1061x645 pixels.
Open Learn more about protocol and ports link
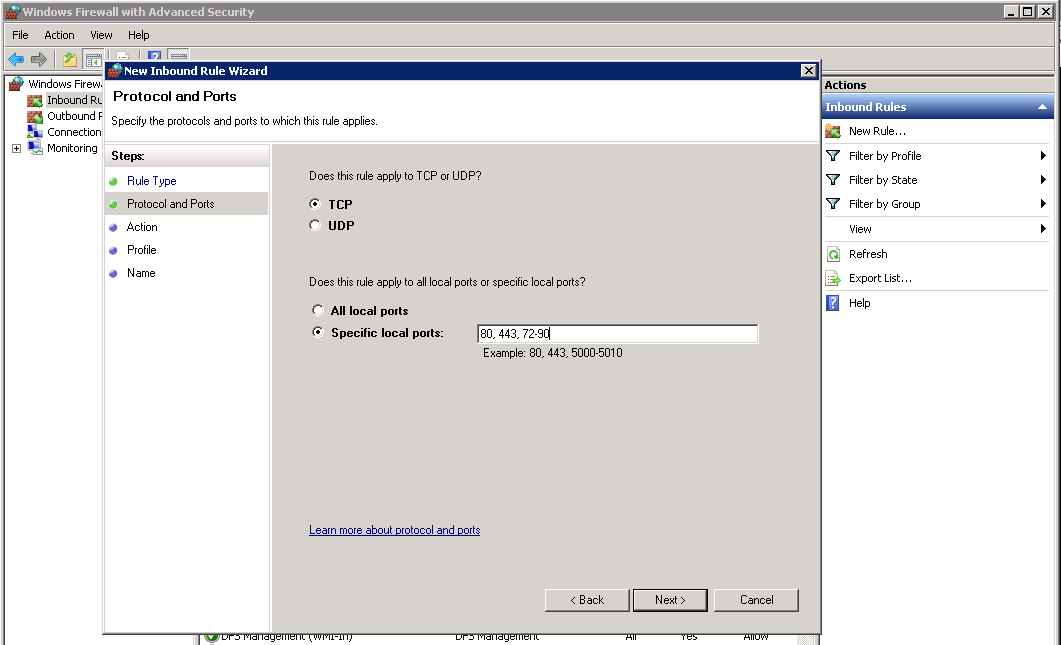(x=394, y=530)
